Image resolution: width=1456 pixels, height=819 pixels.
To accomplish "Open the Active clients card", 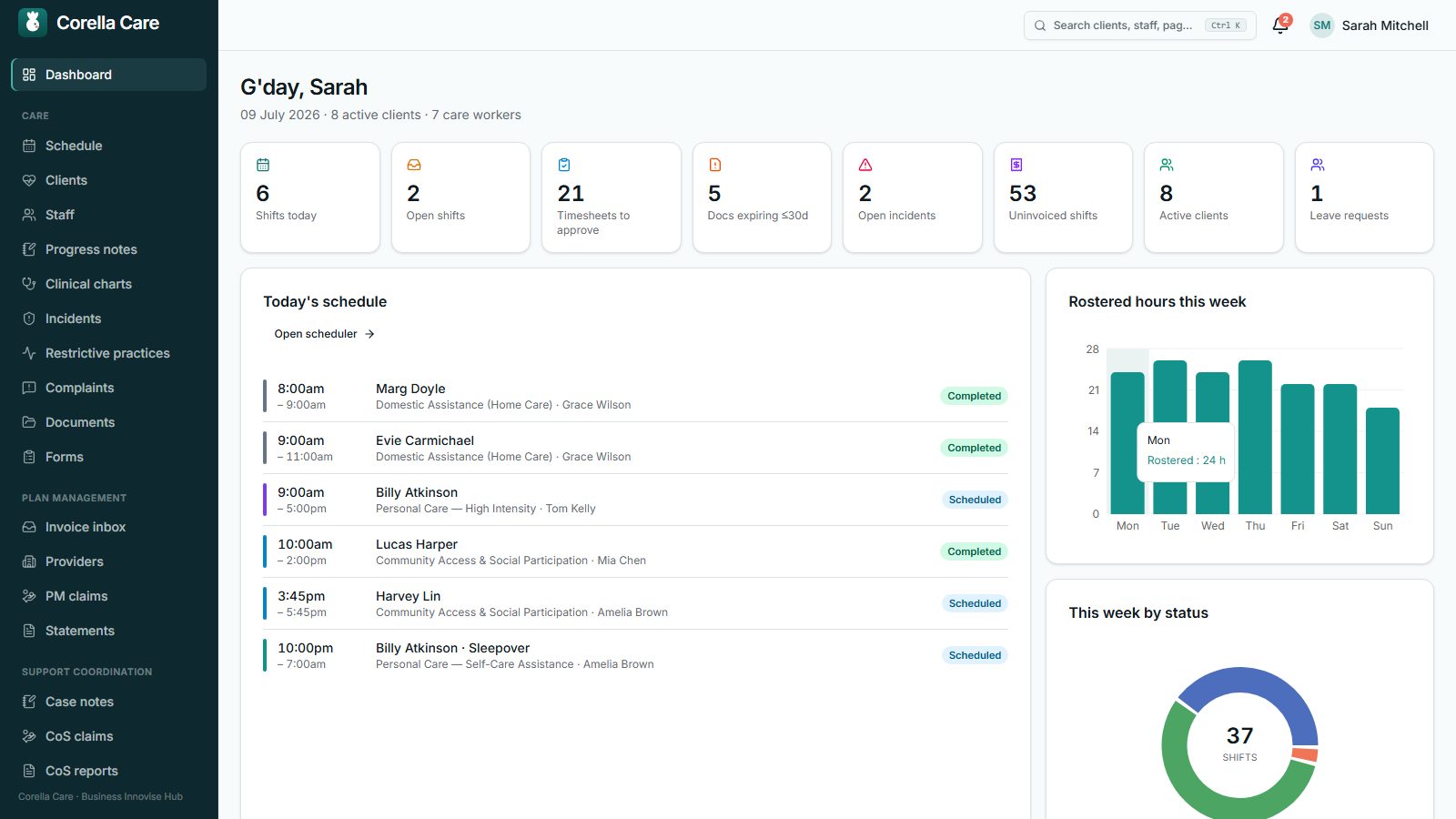I will coord(1213,197).
